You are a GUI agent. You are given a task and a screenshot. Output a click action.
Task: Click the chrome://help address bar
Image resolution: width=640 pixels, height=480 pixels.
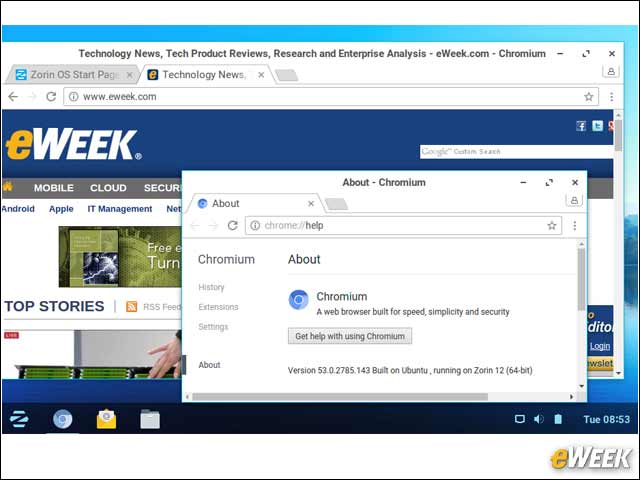pos(403,225)
